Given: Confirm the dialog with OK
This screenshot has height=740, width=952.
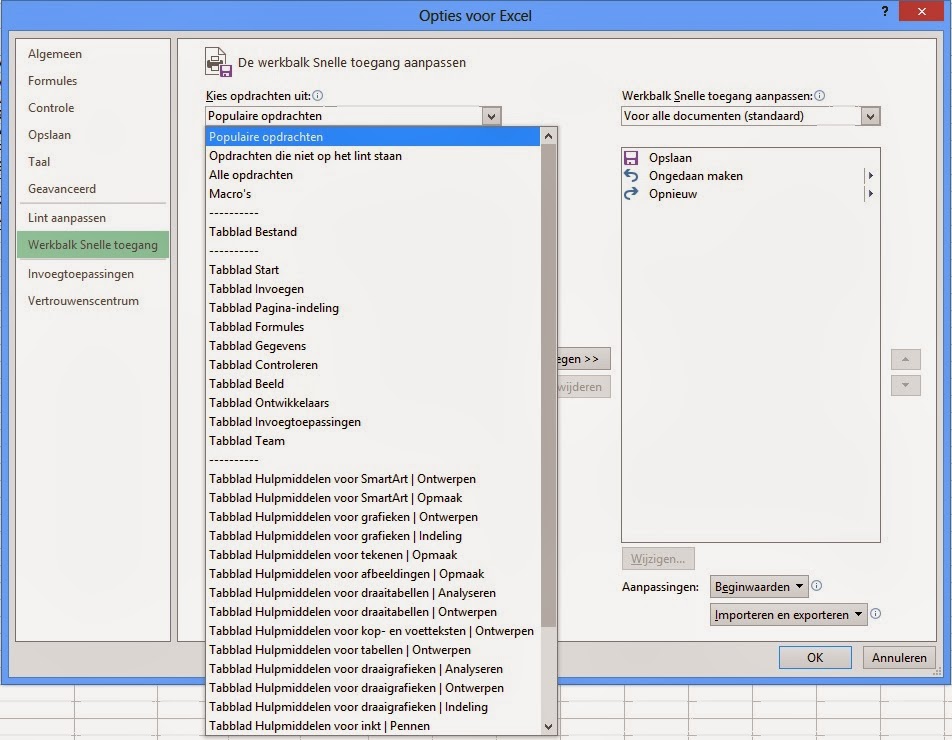Looking at the screenshot, I should coord(814,657).
